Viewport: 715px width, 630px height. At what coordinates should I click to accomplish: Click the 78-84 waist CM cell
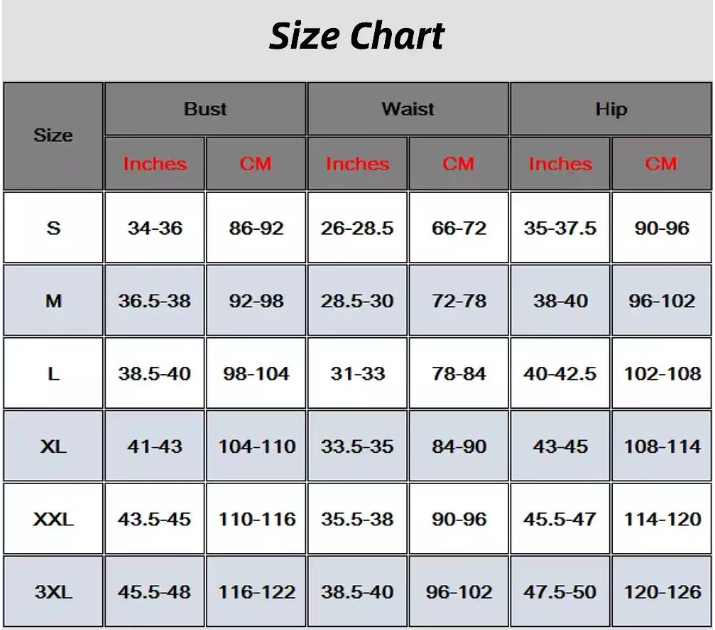459,373
